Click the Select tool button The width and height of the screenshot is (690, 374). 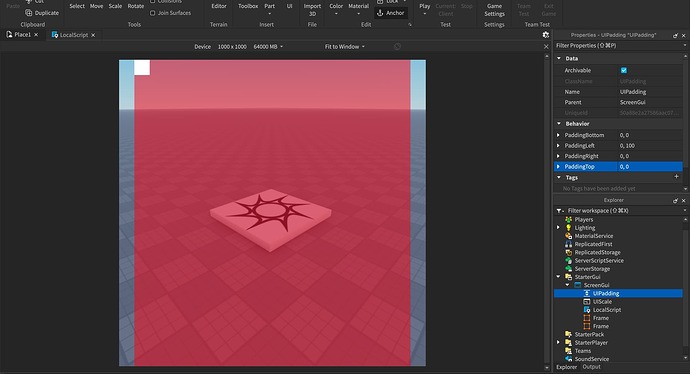tap(77, 6)
